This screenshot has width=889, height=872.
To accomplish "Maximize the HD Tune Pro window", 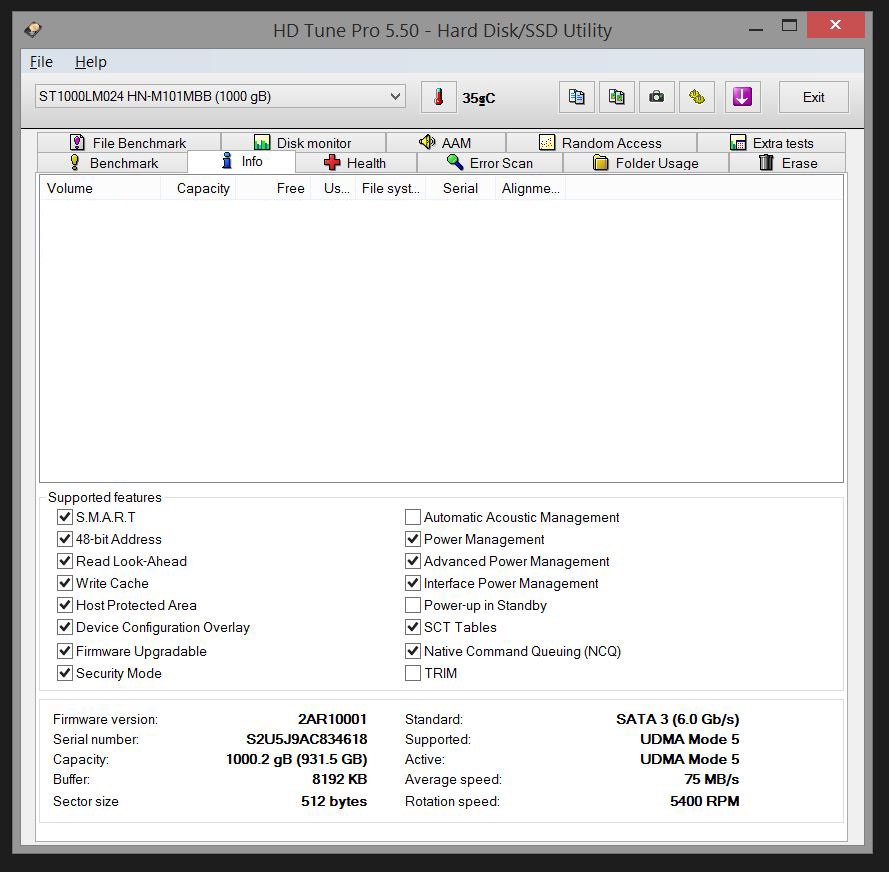I will (789, 26).
